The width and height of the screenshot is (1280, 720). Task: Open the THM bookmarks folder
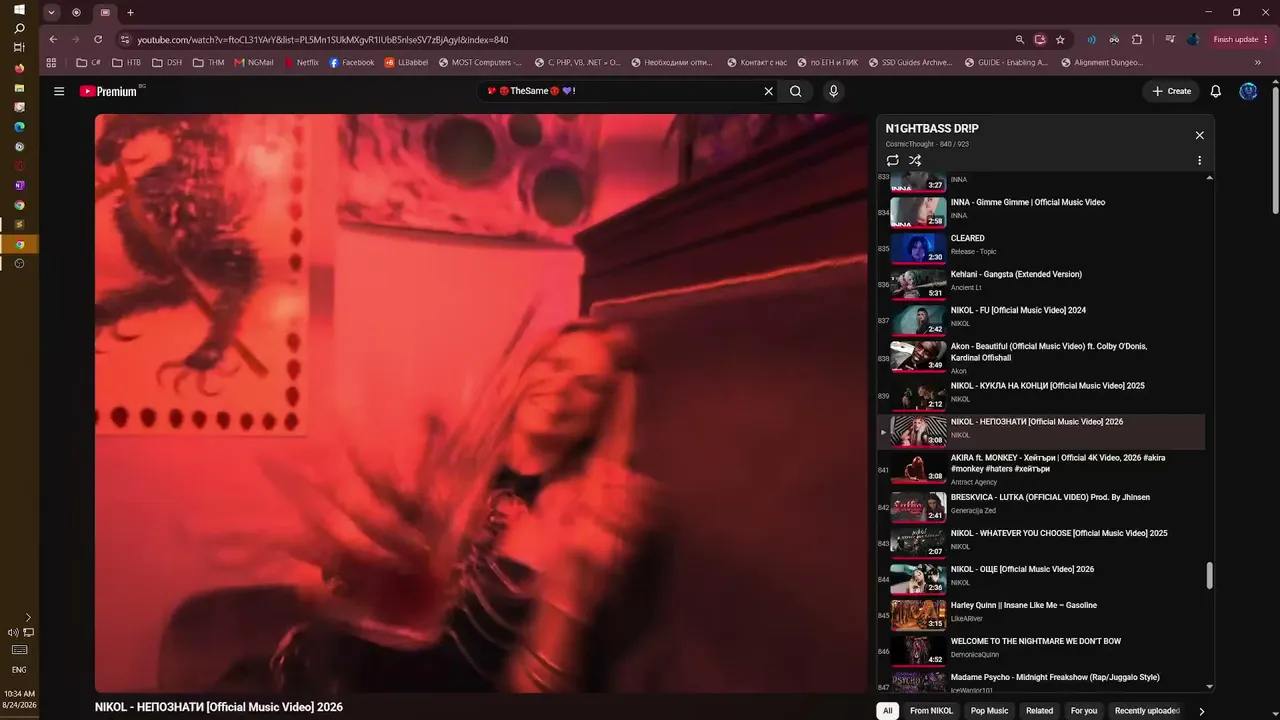pyautogui.click(x=208, y=62)
